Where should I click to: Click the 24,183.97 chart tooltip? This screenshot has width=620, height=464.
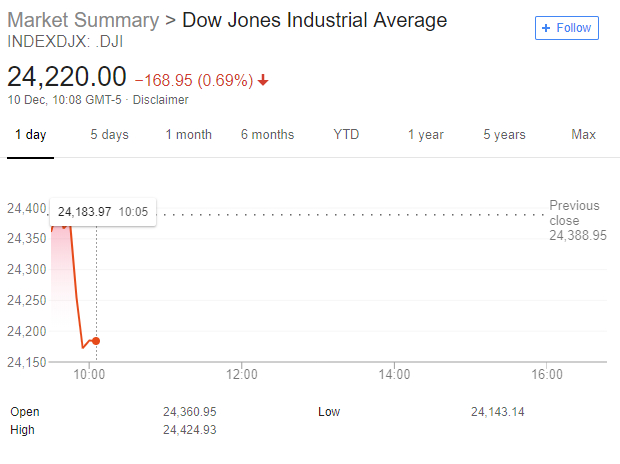(x=103, y=212)
